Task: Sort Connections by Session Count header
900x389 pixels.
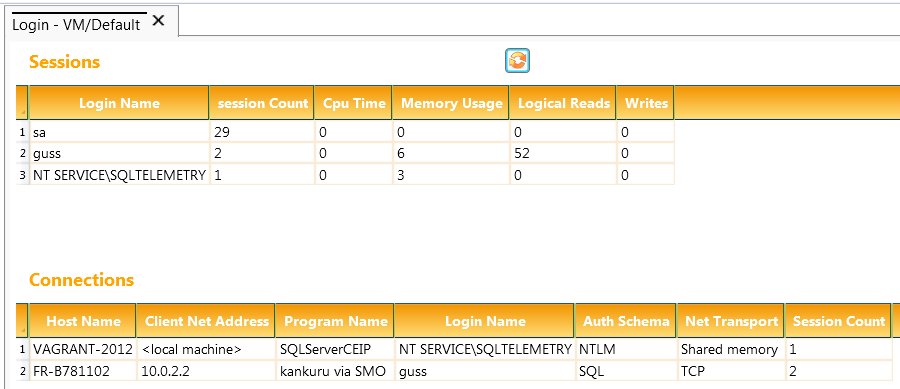Action: point(839,321)
